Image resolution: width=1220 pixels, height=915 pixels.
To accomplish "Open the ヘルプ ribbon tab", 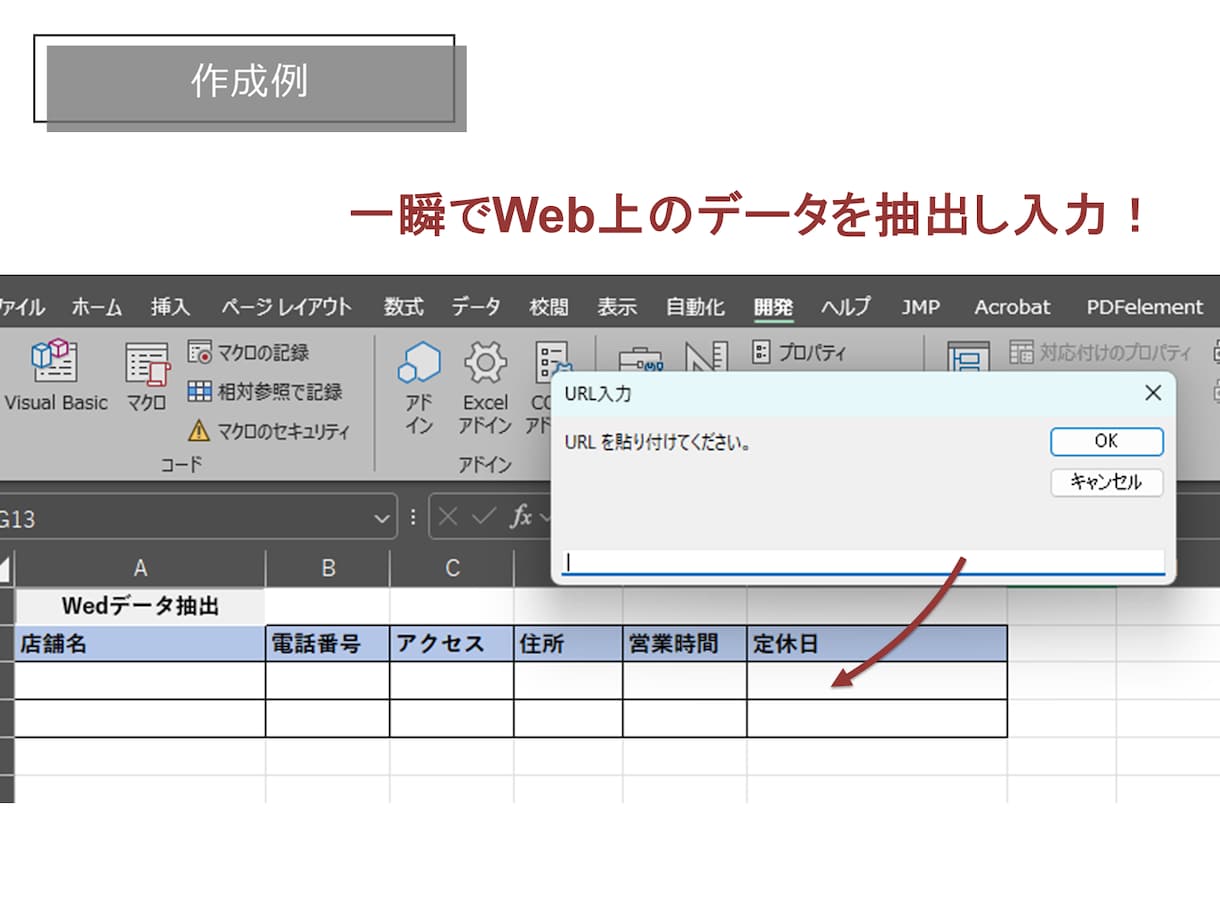I will [846, 307].
